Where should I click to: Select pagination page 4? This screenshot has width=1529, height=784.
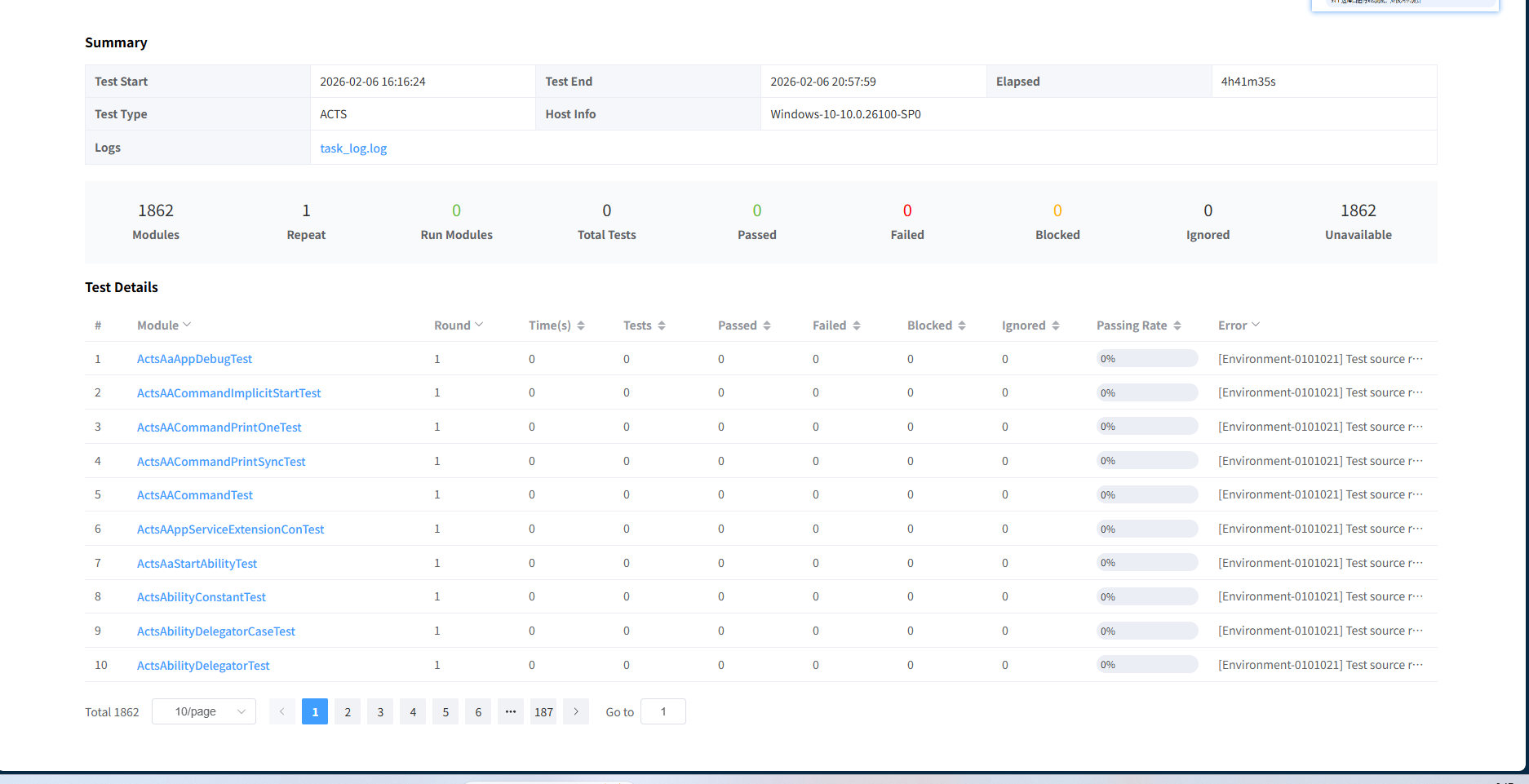point(413,711)
